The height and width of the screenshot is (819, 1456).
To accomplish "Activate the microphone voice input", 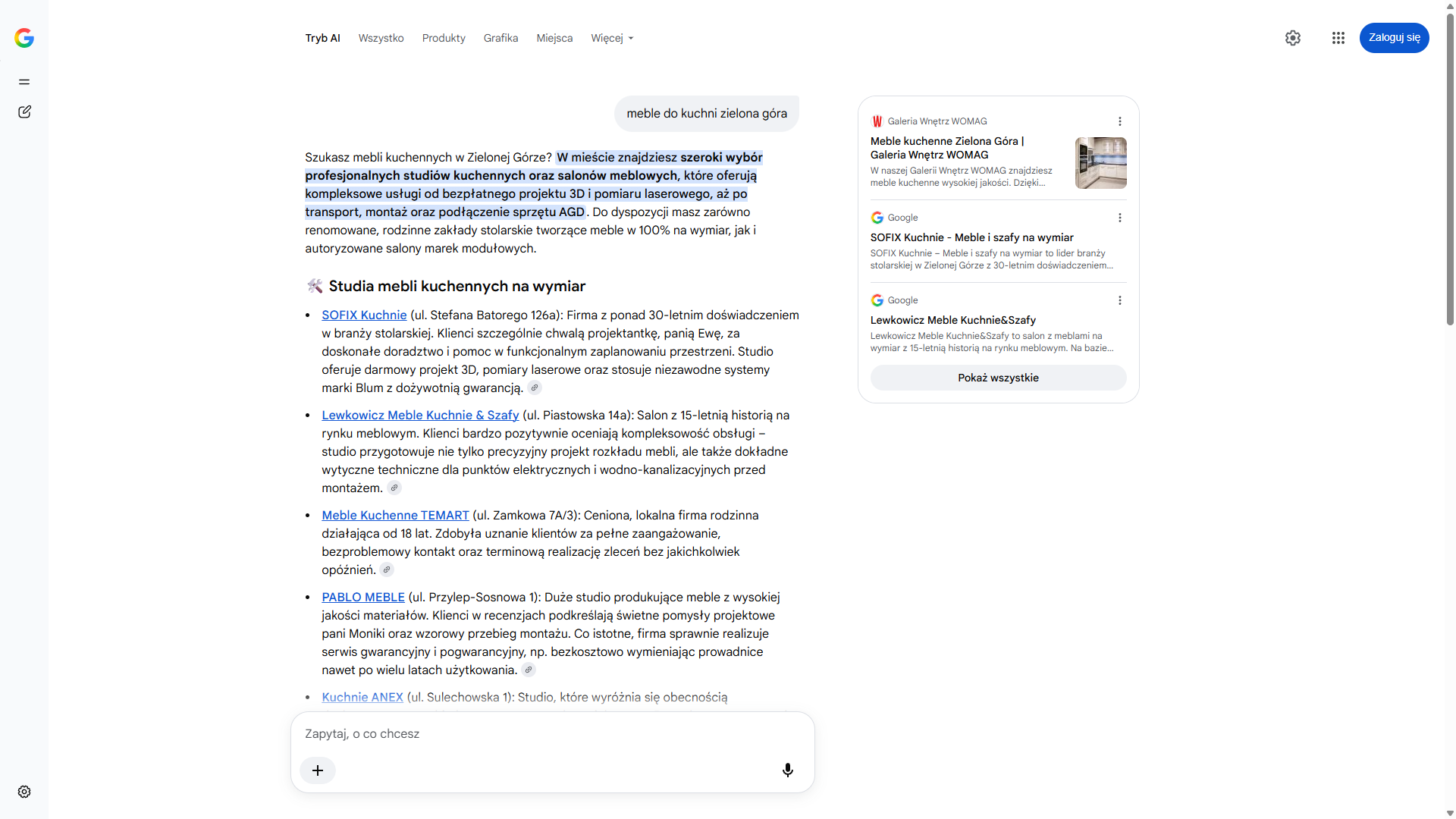I will pos(788,770).
